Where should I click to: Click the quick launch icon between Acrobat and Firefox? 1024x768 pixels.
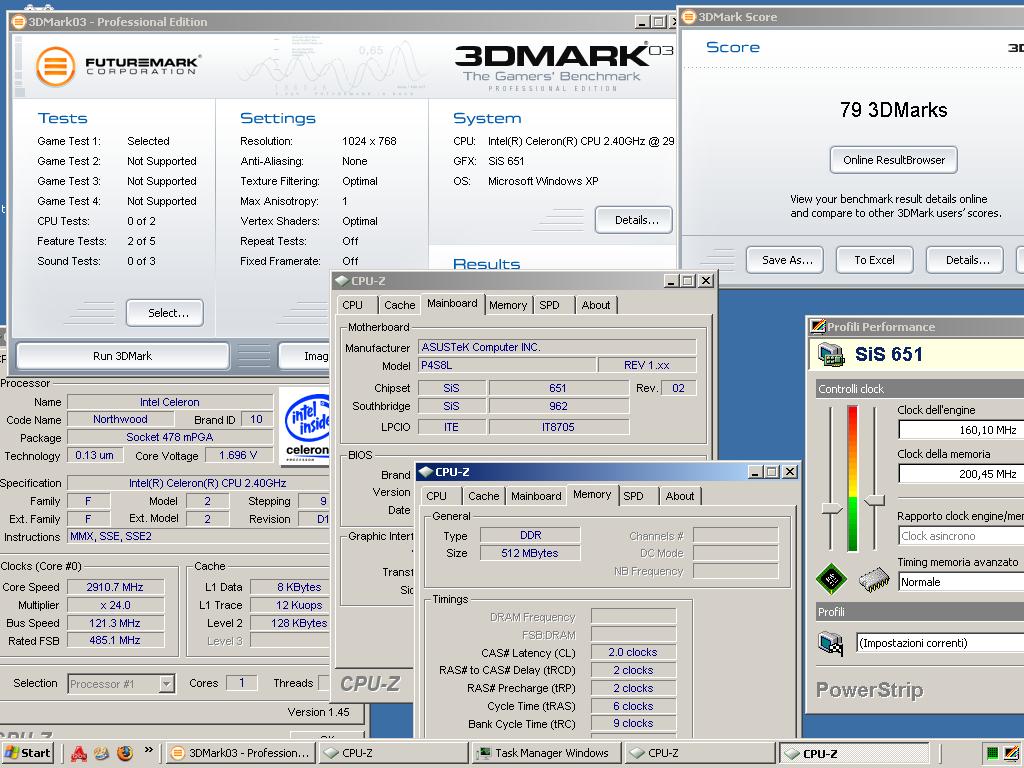pyautogui.click(x=101, y=753)
